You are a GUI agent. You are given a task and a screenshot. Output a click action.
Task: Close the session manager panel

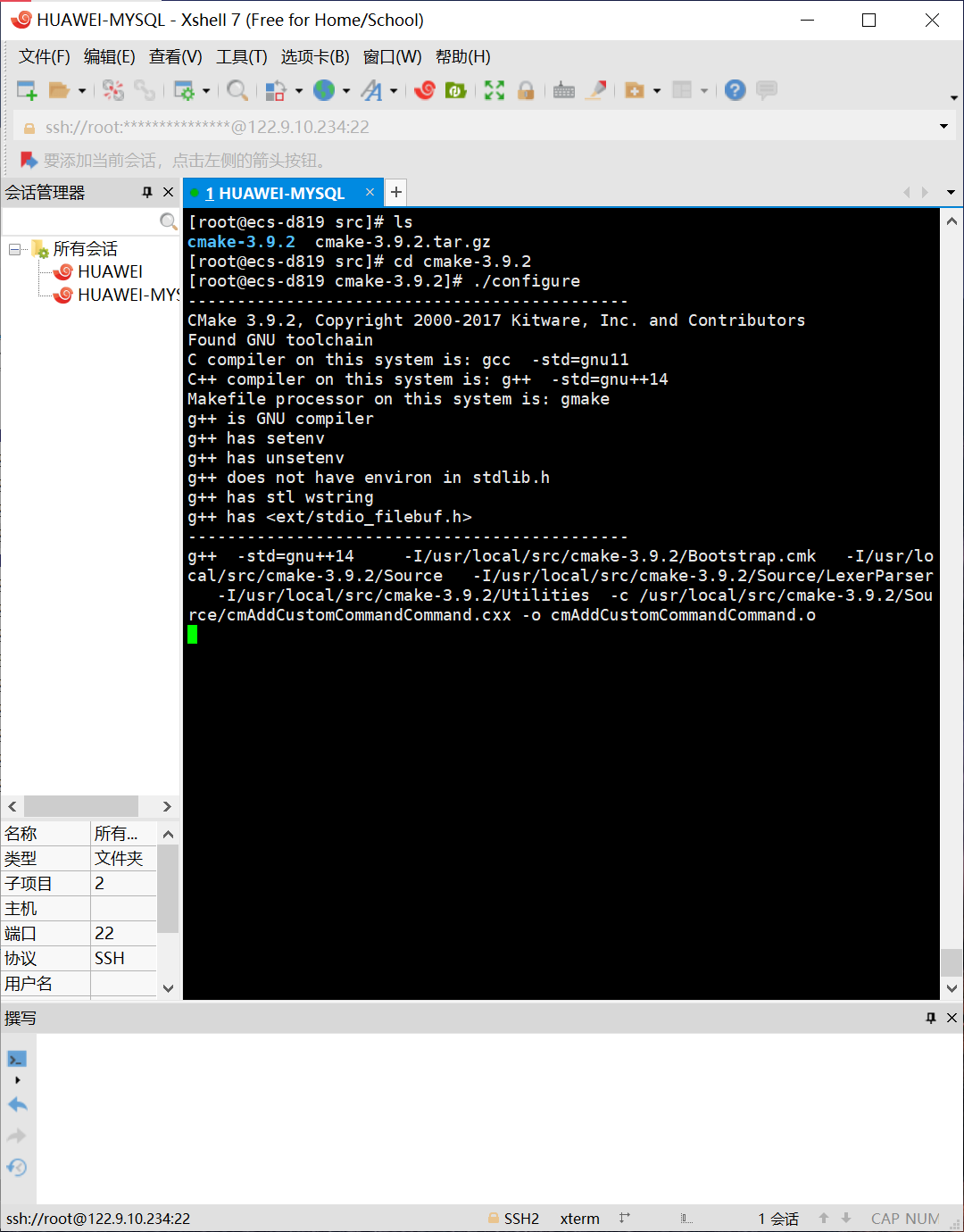[x=168, y=192]
